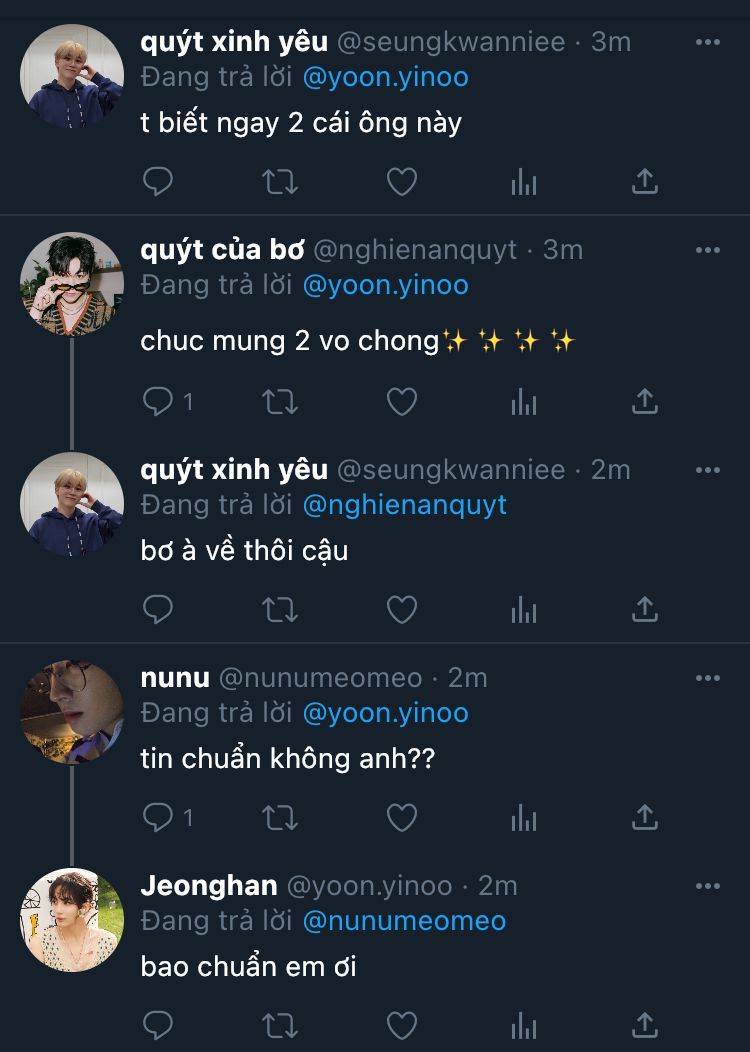Viewport: 750px width, 1052px height.
Task: Open Jeonghan's profile picture
Action: [72, 919]
